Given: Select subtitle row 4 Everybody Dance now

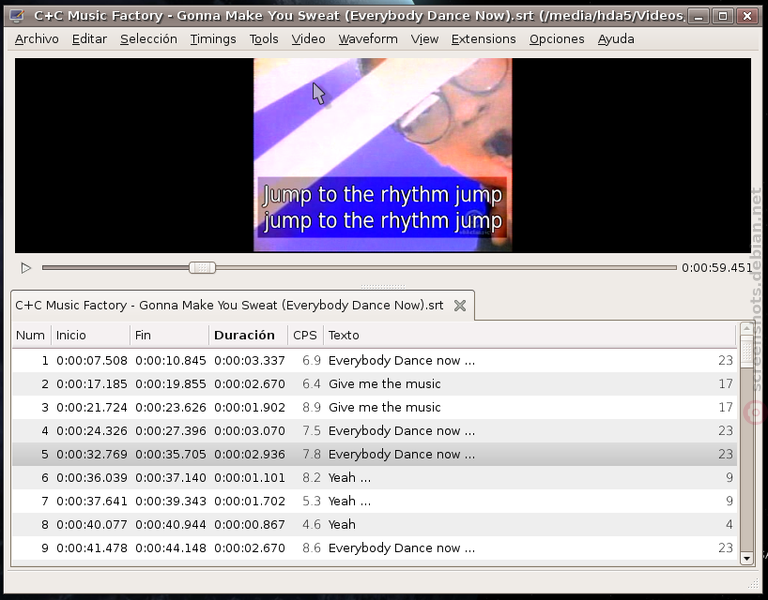Looking at the screenshot, I should click(374, 431).
